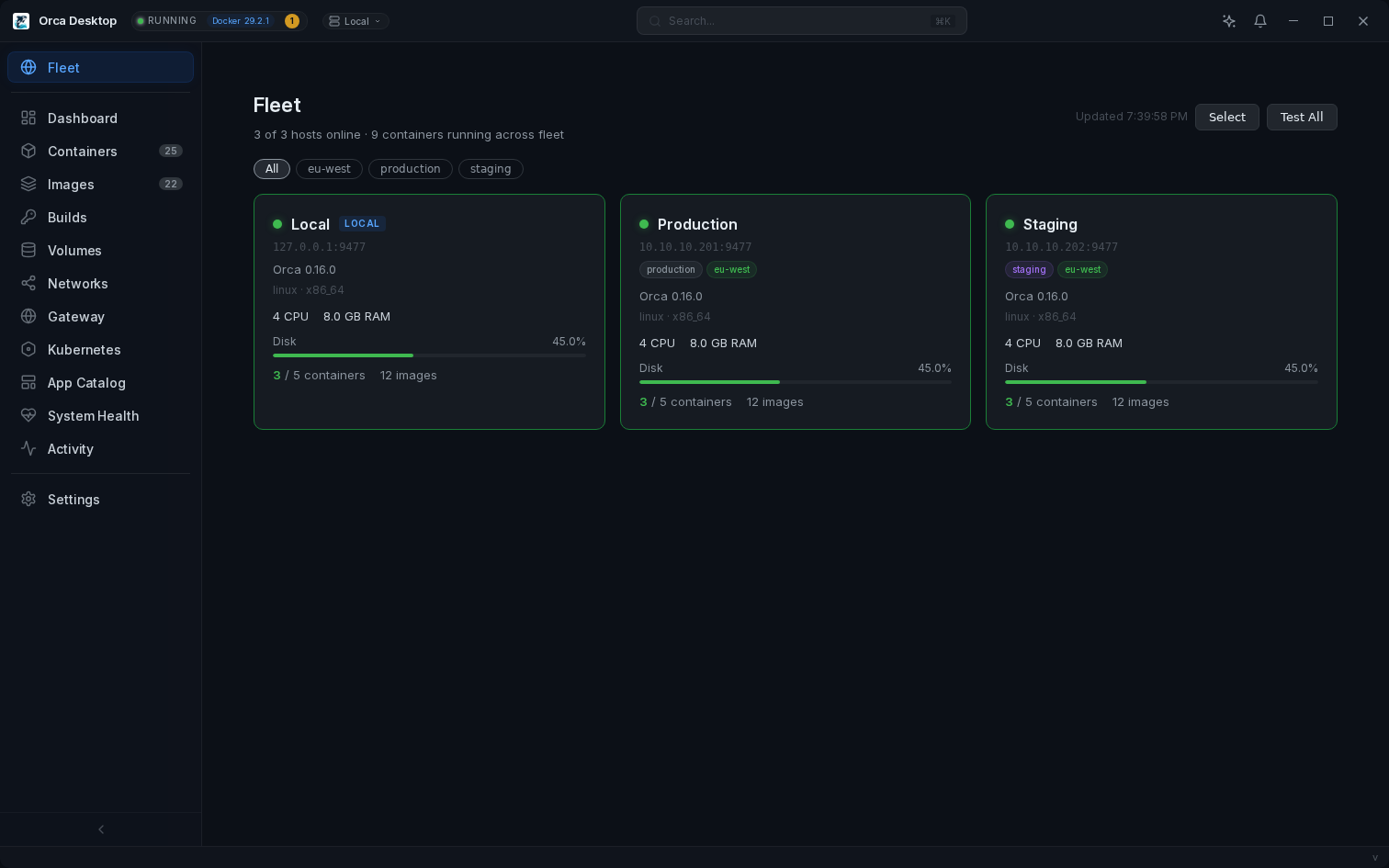
Task: Open the notifications bell icon
Action: 1260,20
